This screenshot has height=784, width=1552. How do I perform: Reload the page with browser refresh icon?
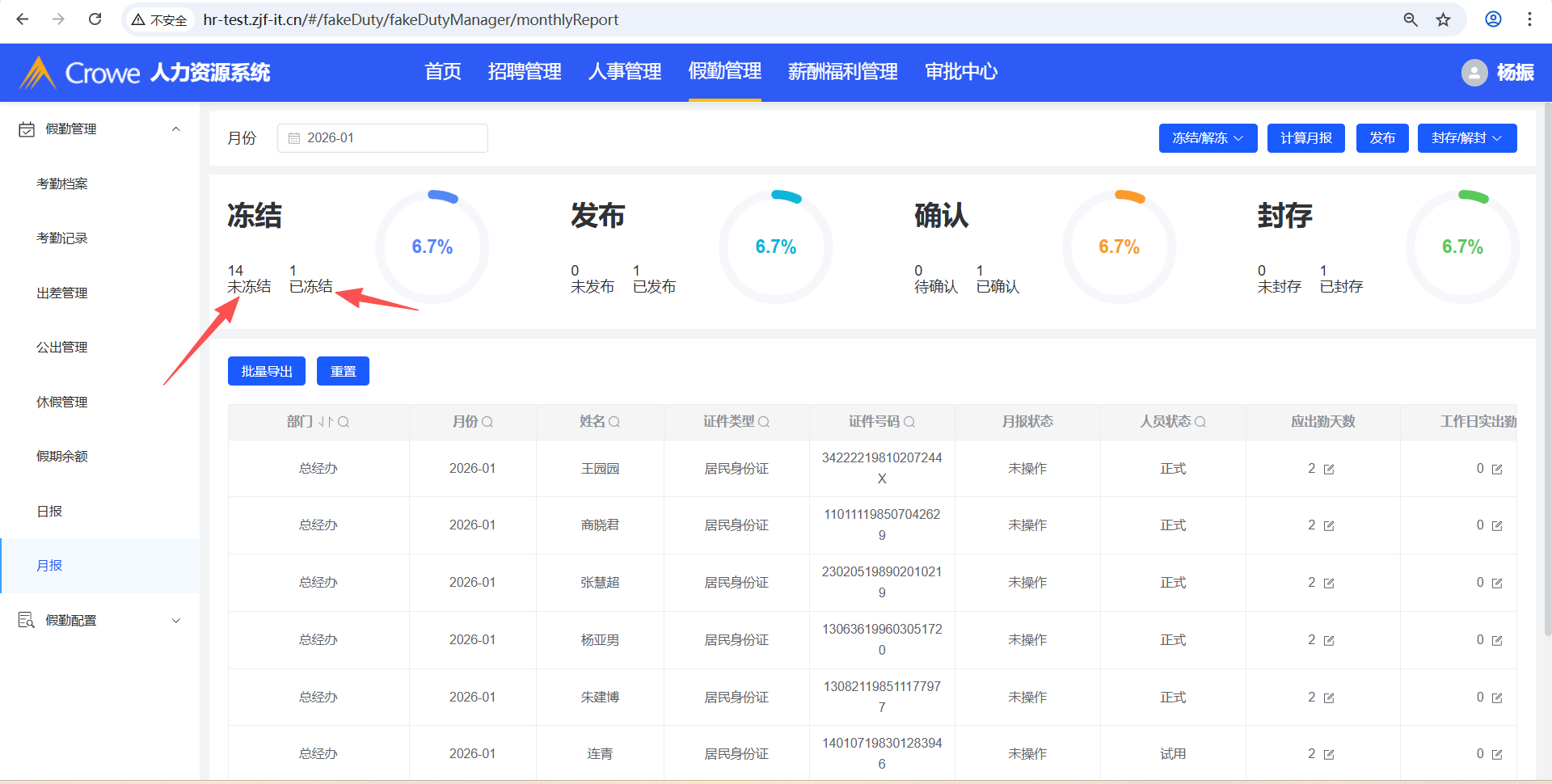95,19
